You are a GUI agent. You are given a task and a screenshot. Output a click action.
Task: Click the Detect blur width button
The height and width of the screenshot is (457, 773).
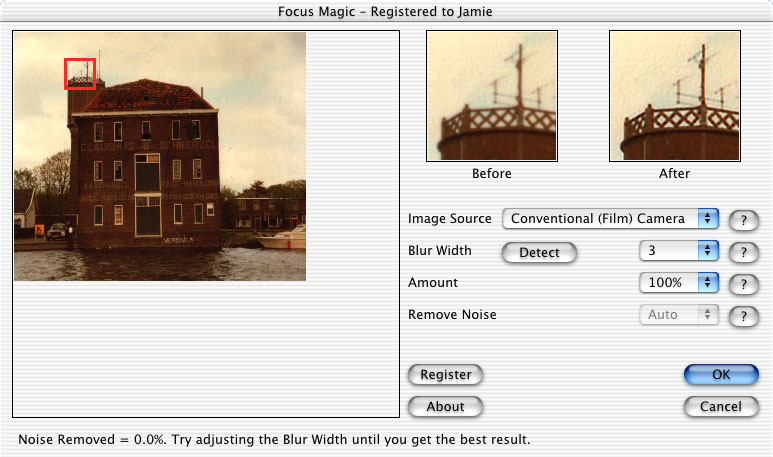[x=539, y=252]
